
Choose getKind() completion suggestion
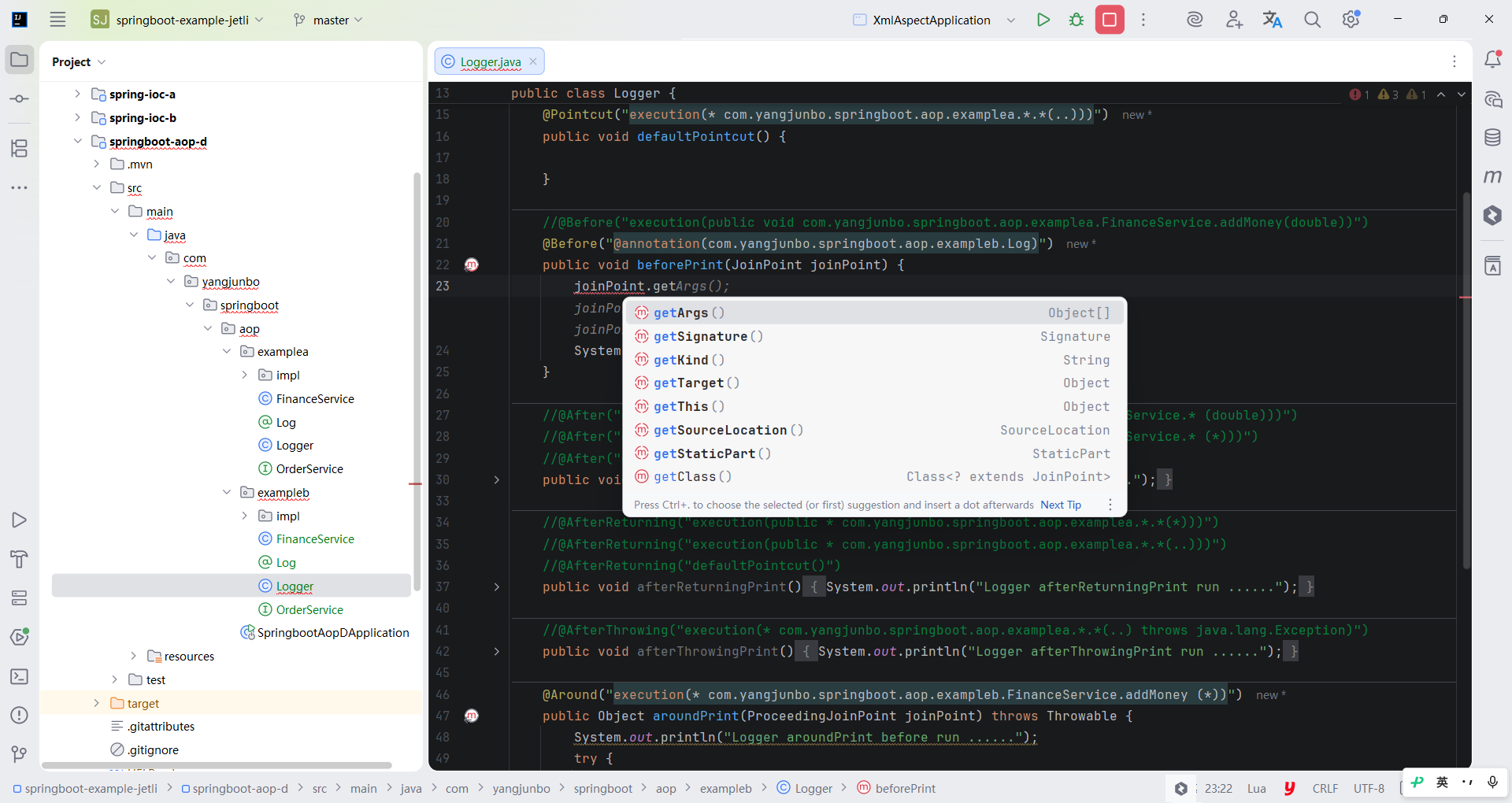pos(874,360)
